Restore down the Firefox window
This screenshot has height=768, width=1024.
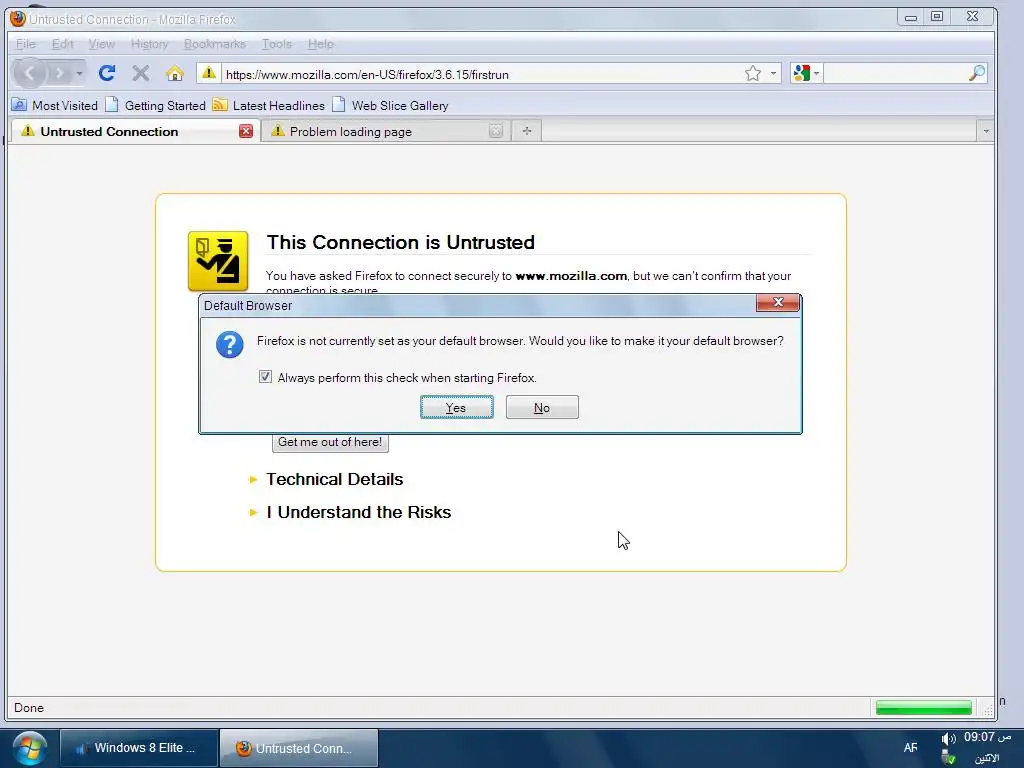click(x=936, y=18)
